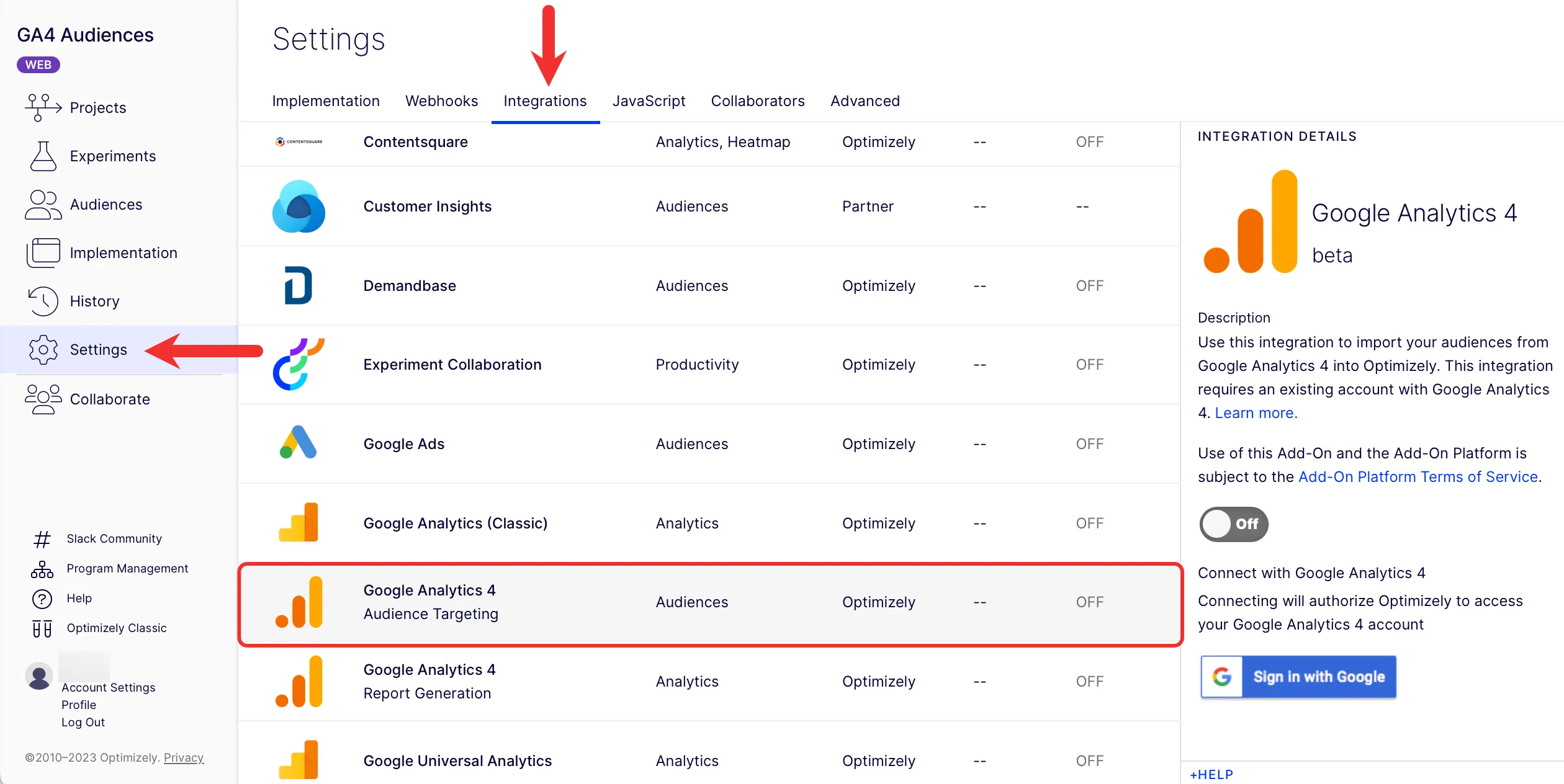The width and height of the screenshot is (1564, 784).
Task: Click the WEB badge under GA4 Audiences
Action: tap(38, 65)
